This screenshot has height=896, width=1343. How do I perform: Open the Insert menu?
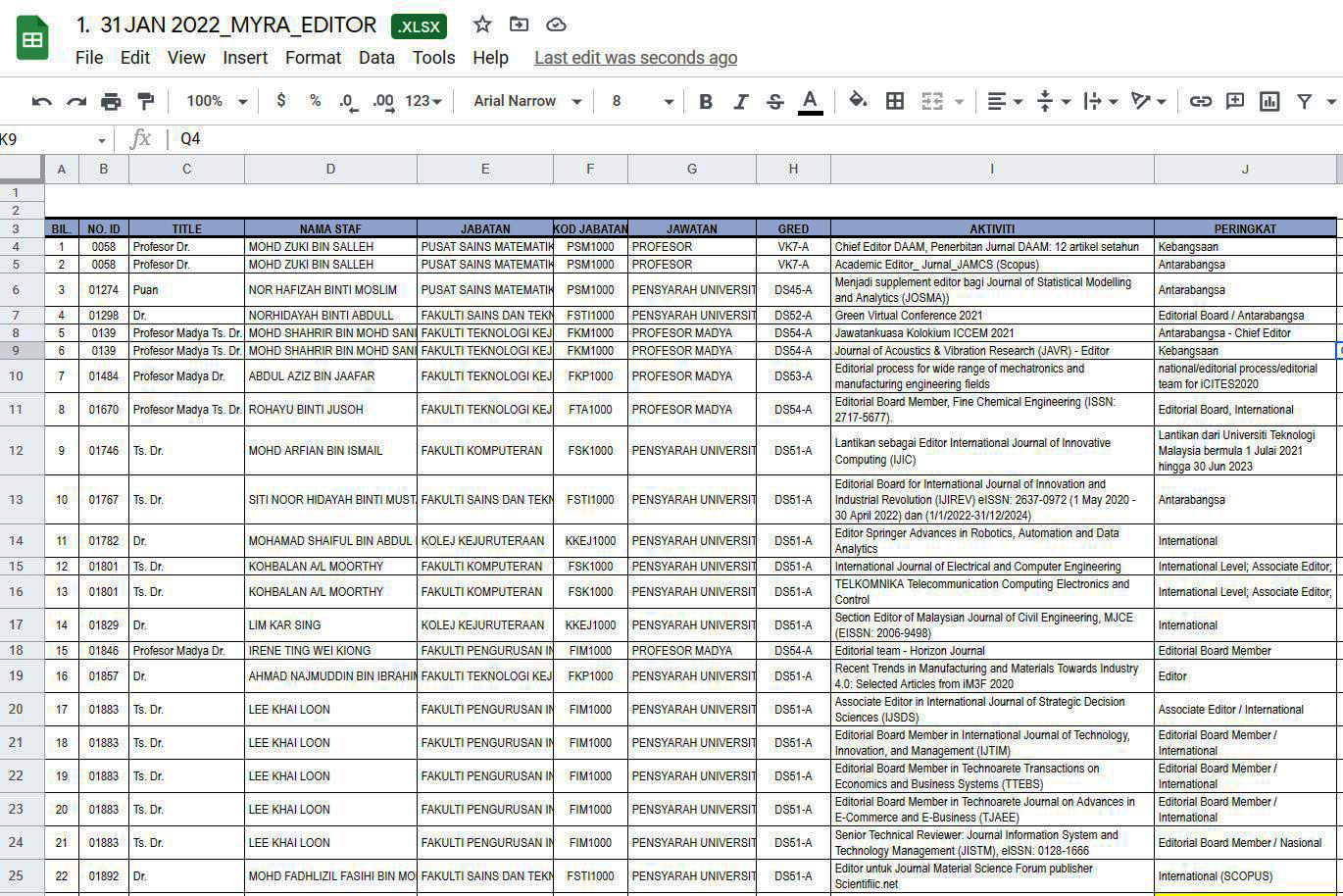click(x=245, y=58)
